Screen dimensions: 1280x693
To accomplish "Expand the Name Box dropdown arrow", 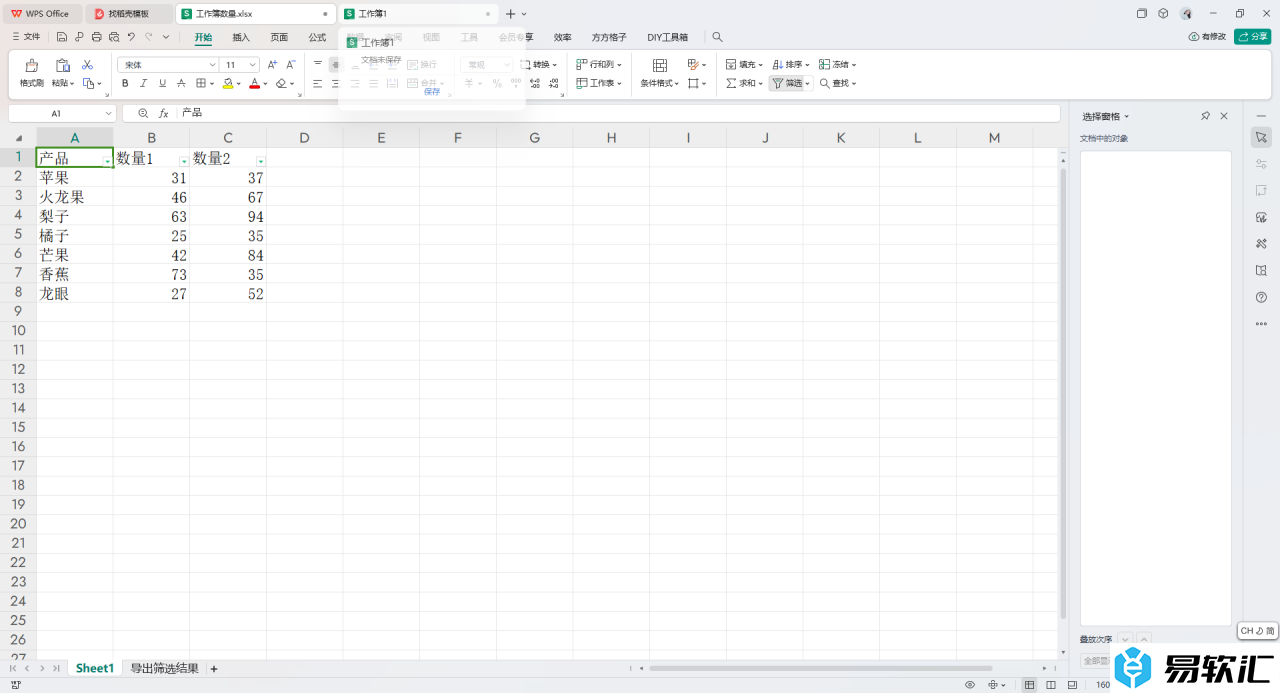I will 107,114.
